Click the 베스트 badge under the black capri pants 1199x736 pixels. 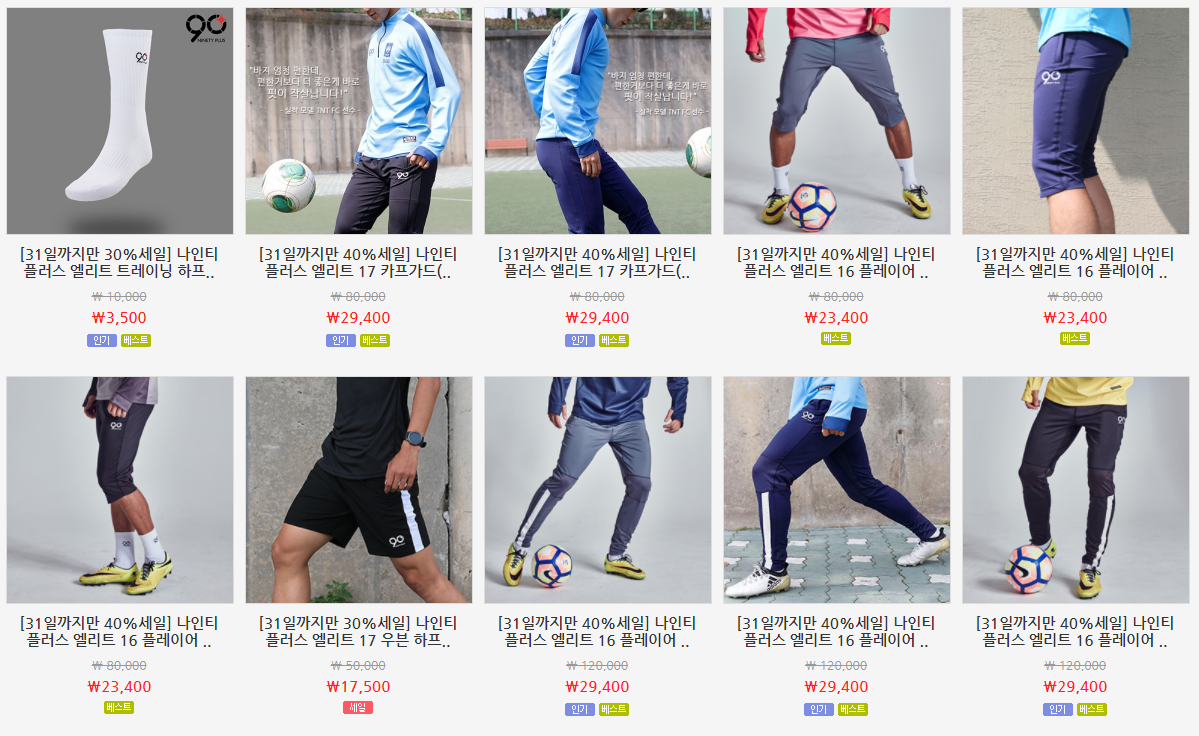tap(119, 708)
